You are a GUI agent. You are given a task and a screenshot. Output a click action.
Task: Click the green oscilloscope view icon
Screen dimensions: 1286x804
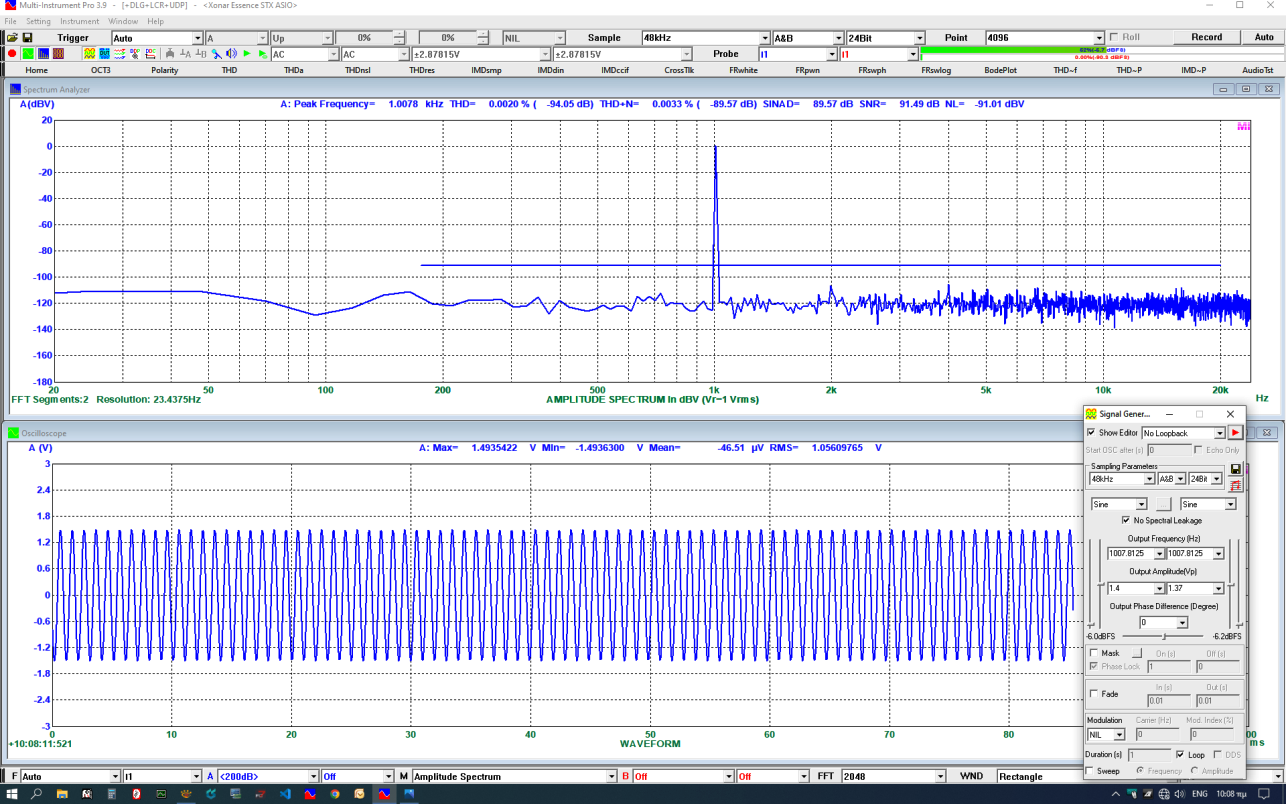tap(28, 54)
